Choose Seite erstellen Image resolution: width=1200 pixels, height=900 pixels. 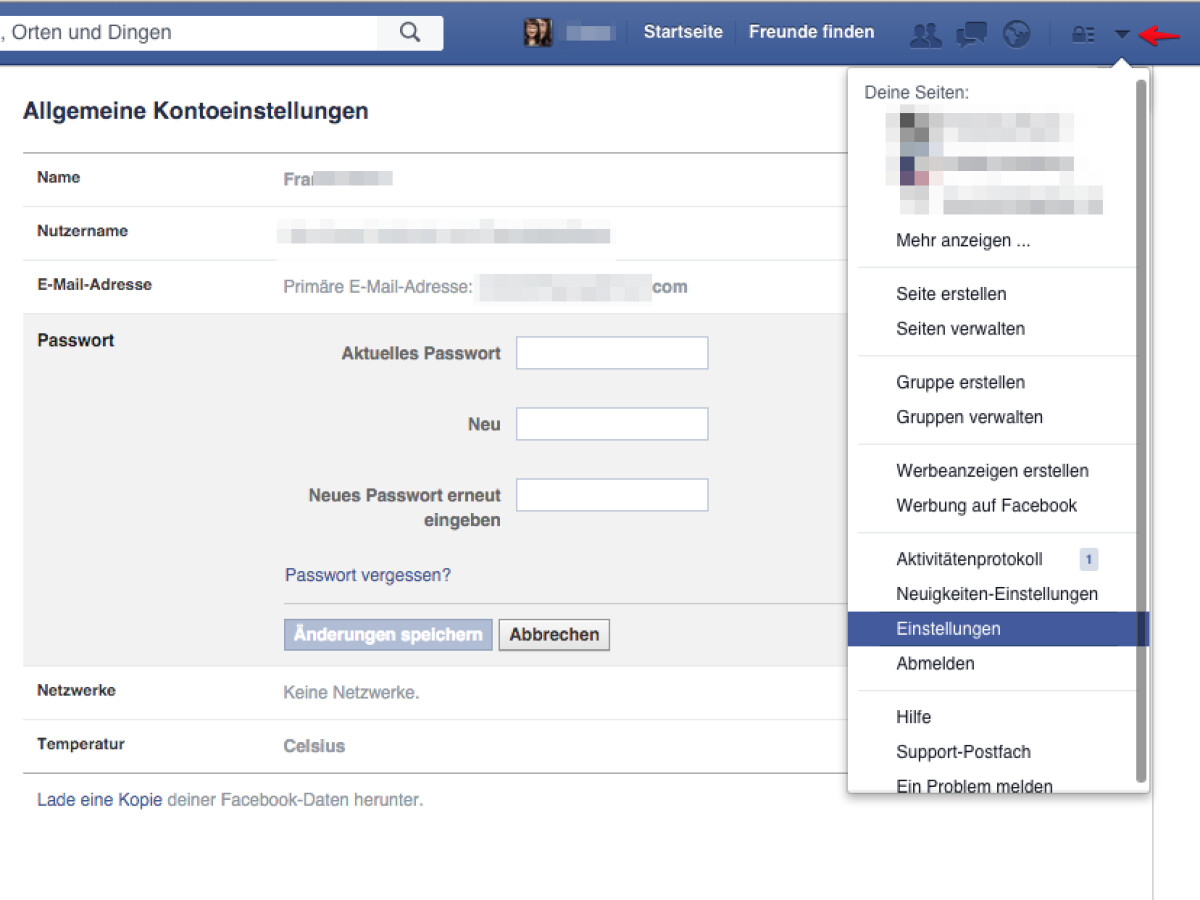point(951,294)
